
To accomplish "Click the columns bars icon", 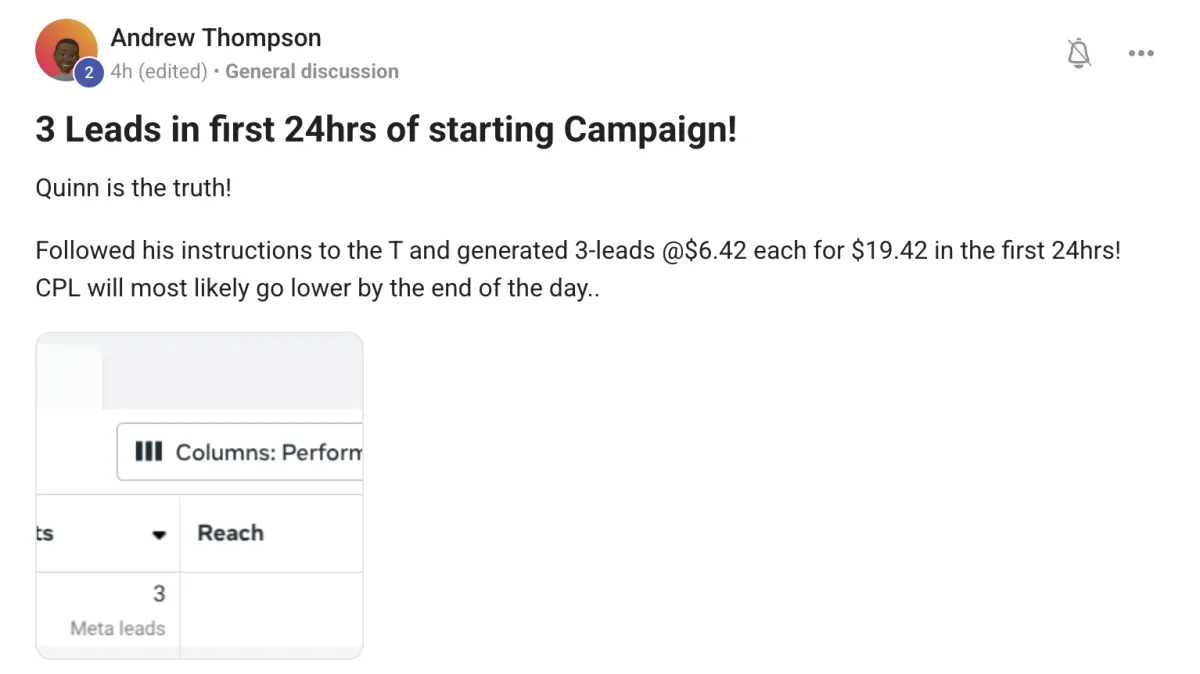I will (148, 452).
